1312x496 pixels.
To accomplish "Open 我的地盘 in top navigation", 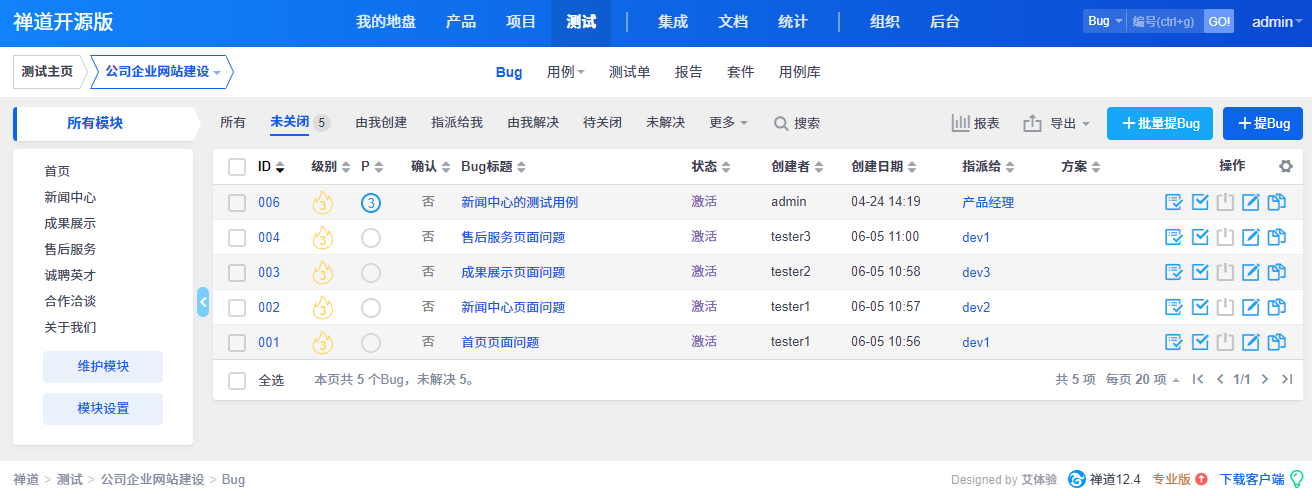I will pos(386,22).
